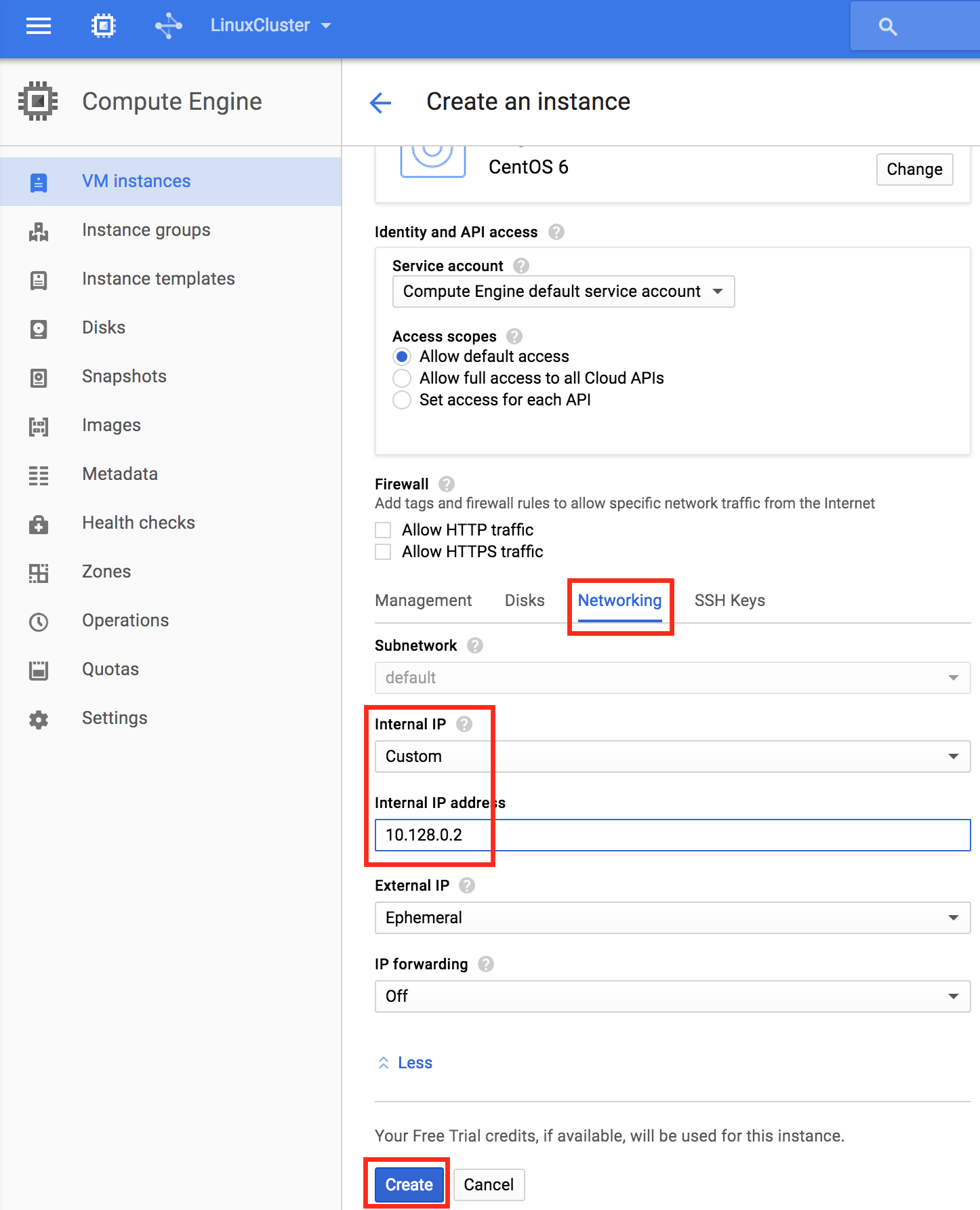Viewport: 980px width, 1210px height.
Task: Click Internal IP help question icon
Action: 464,724
